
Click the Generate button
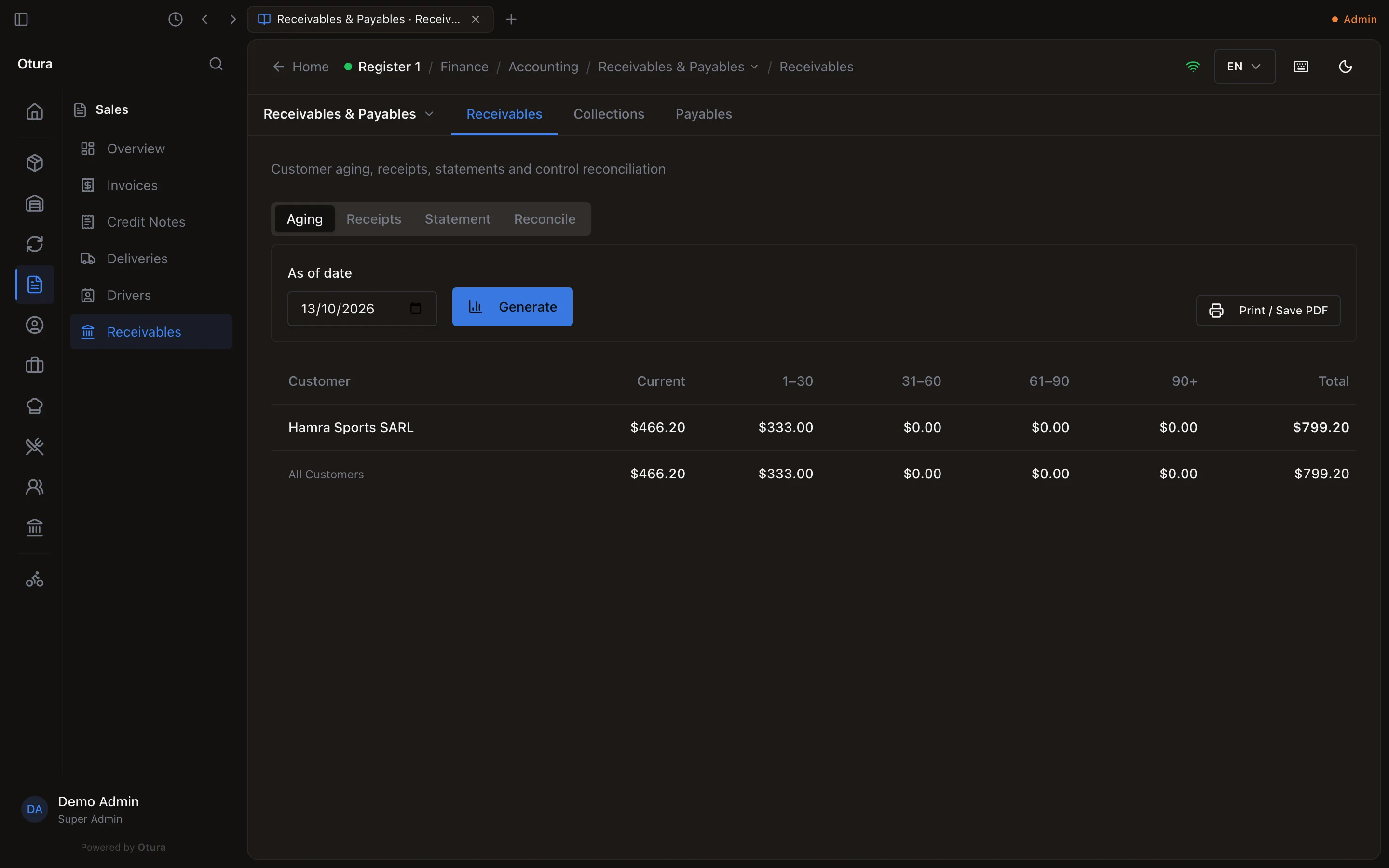[512, 307]
